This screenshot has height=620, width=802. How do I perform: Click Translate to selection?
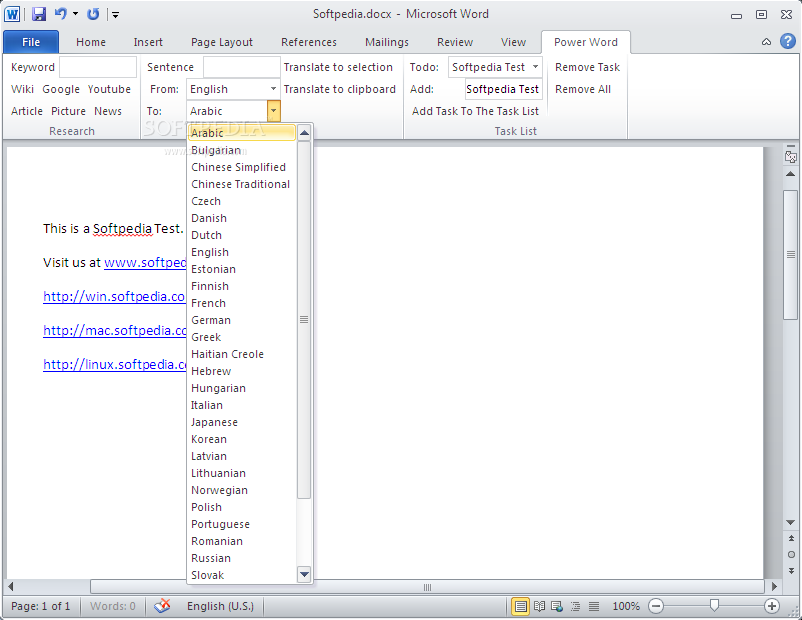click(x=338, y=67)
